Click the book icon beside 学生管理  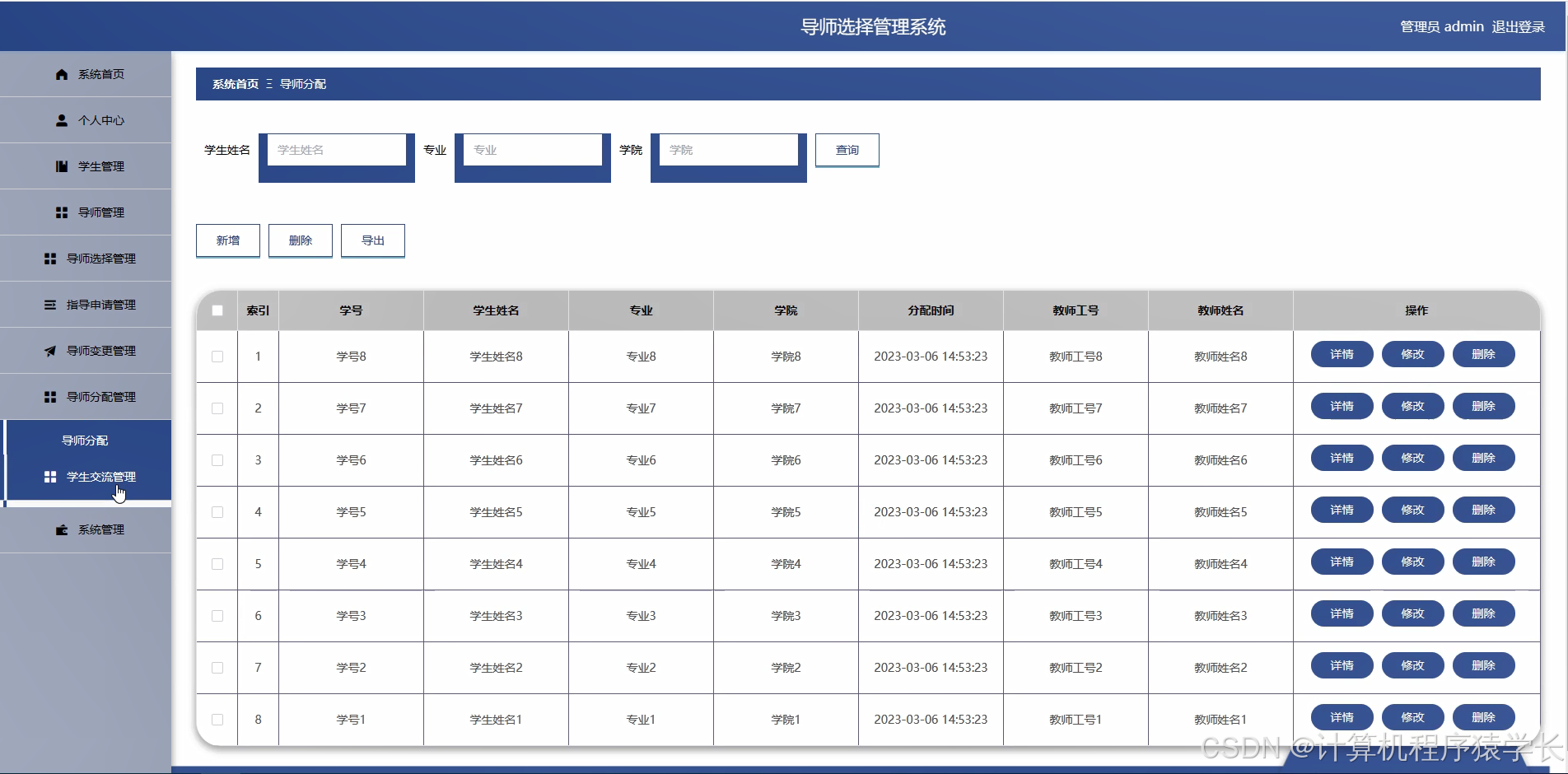pos(62,166)
